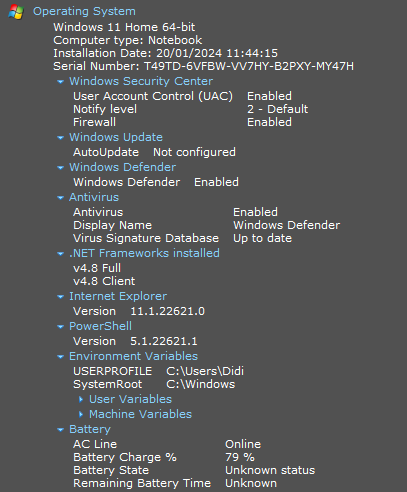
Task: Select the Serial Number line
Action: [x=203, y=66]
